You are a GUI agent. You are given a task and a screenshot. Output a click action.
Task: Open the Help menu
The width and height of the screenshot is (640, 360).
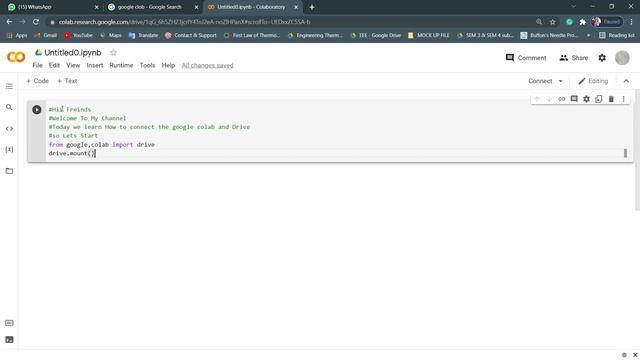click(168, 65)
